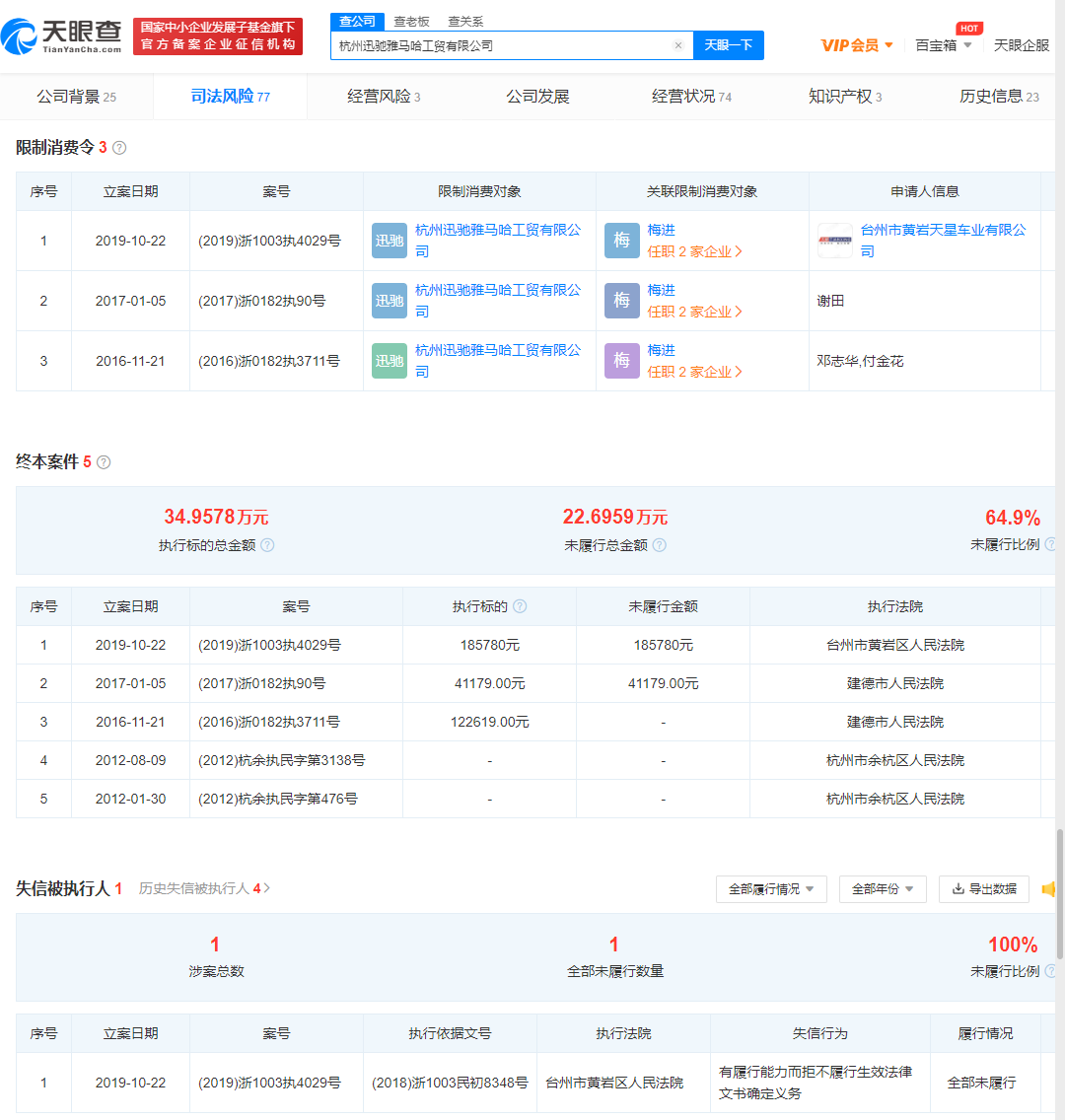Open 台州市黄岩天星车业有限公司 applicant link
Screen dimensions: 1065x1120
click(x=943, y=241)
